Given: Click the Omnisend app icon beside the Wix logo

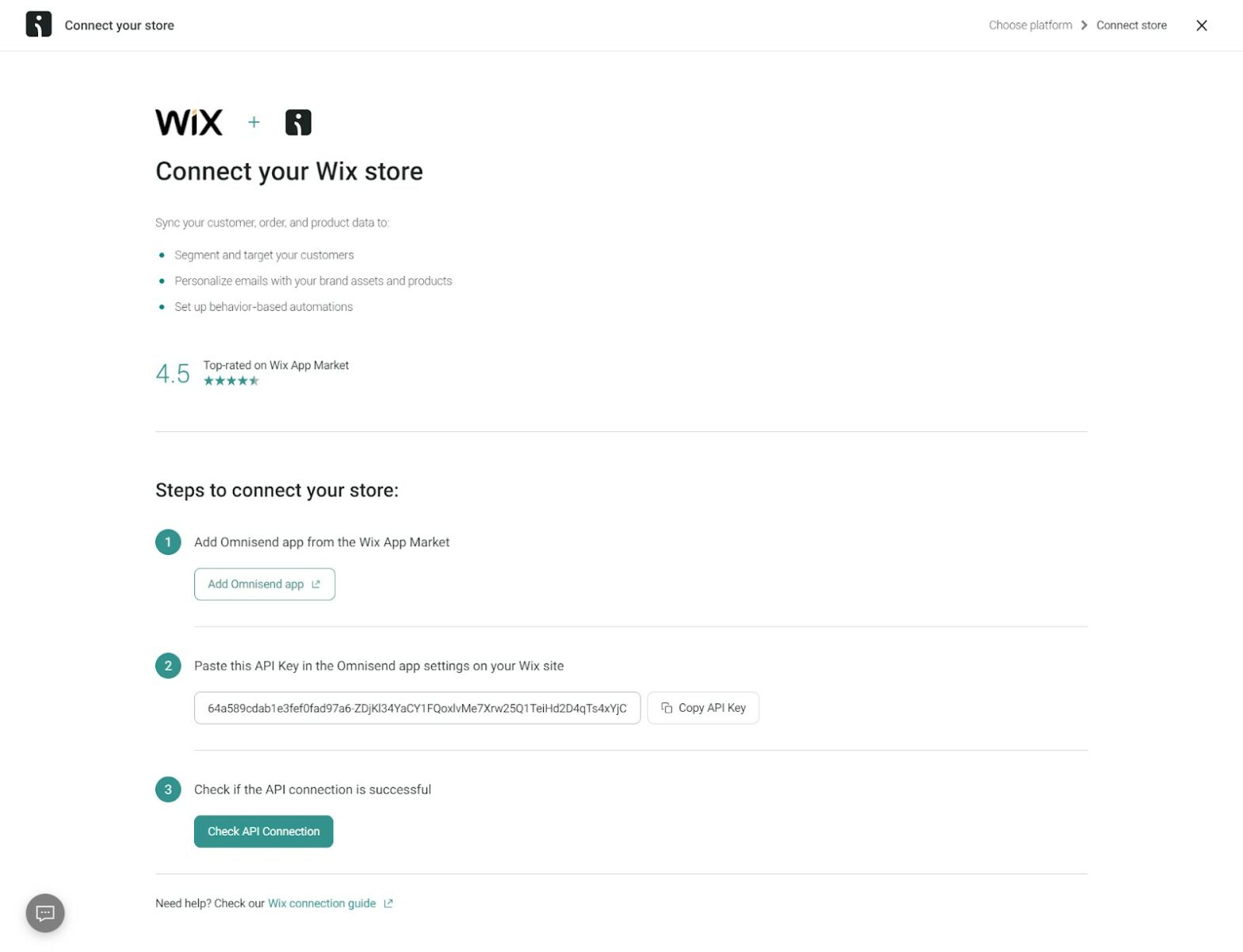Looking at the screenshot, I should [298, 121].
